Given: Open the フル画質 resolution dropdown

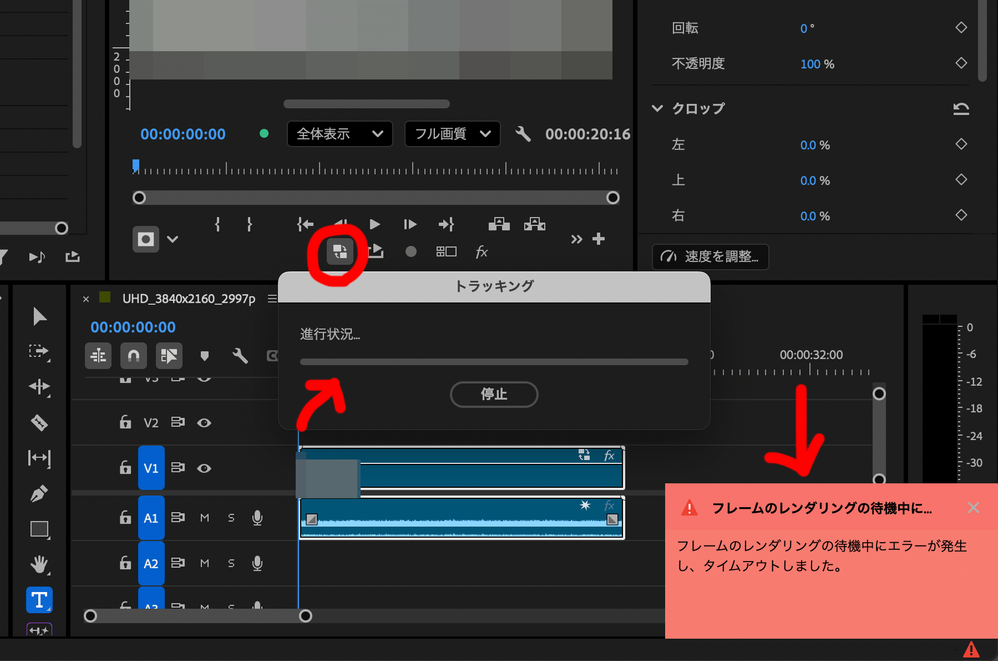Looking at the screenshot, I should 453,134.
